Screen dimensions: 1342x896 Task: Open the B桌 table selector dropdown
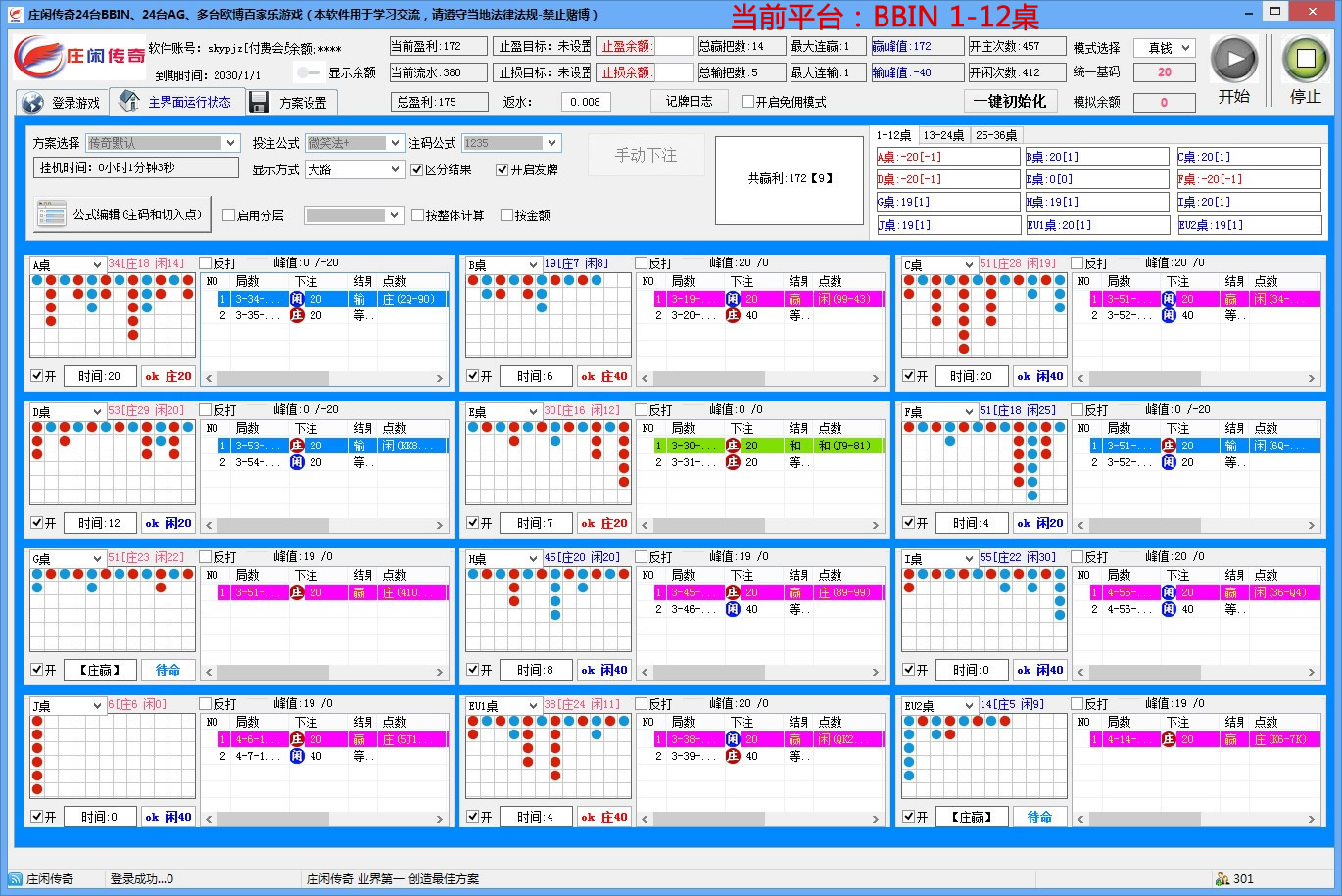click(x=503, y=265)
